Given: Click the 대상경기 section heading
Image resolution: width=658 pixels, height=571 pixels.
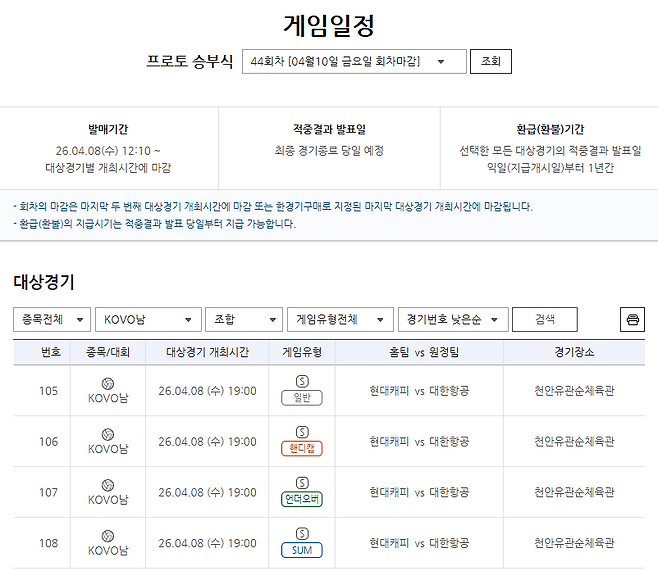Looking at the screenshot, I should 44,282.
